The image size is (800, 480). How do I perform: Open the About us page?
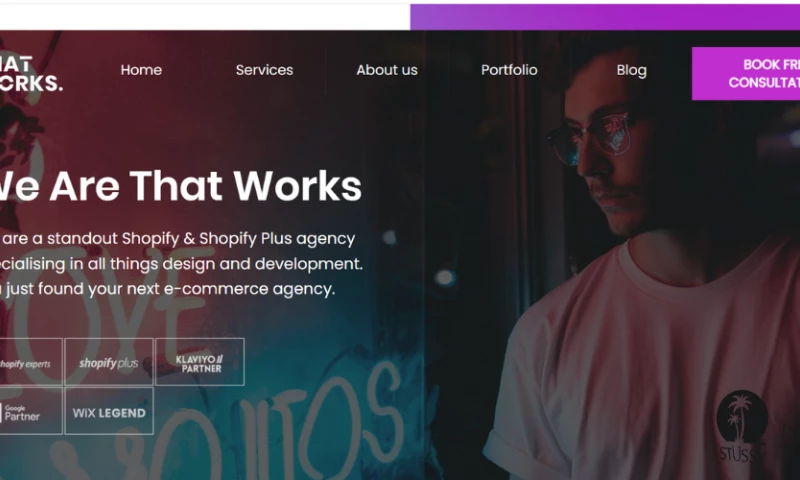387,70
